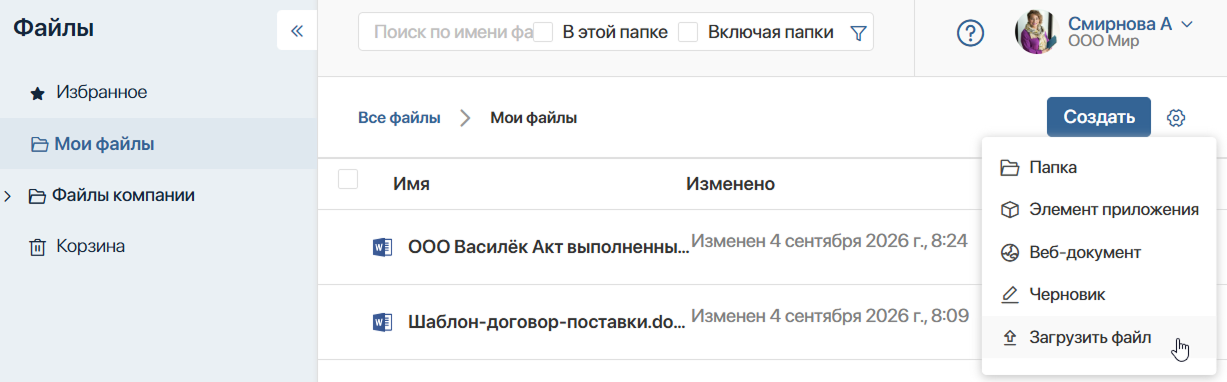Screen dimensions: 1227x382
Task: Open Избранное star icon in sidebar
Action: (37, 93)
